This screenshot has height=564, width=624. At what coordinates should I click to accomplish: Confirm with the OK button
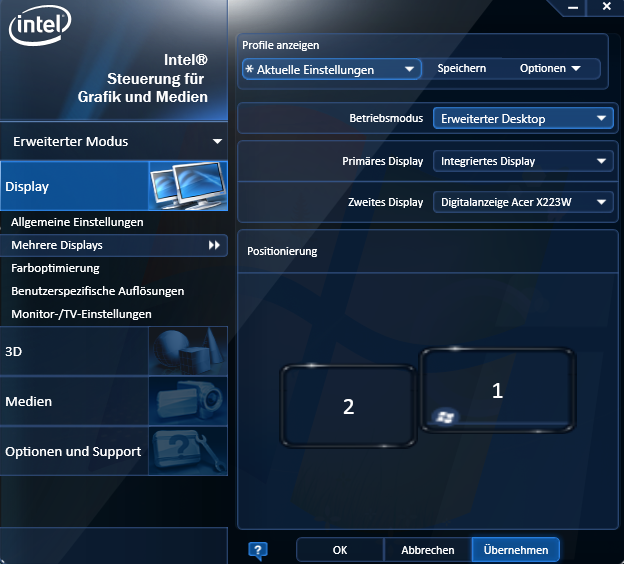340,550
